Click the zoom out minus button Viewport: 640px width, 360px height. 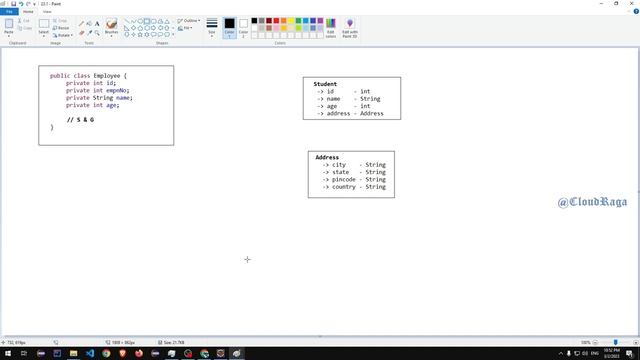point(596,342)
